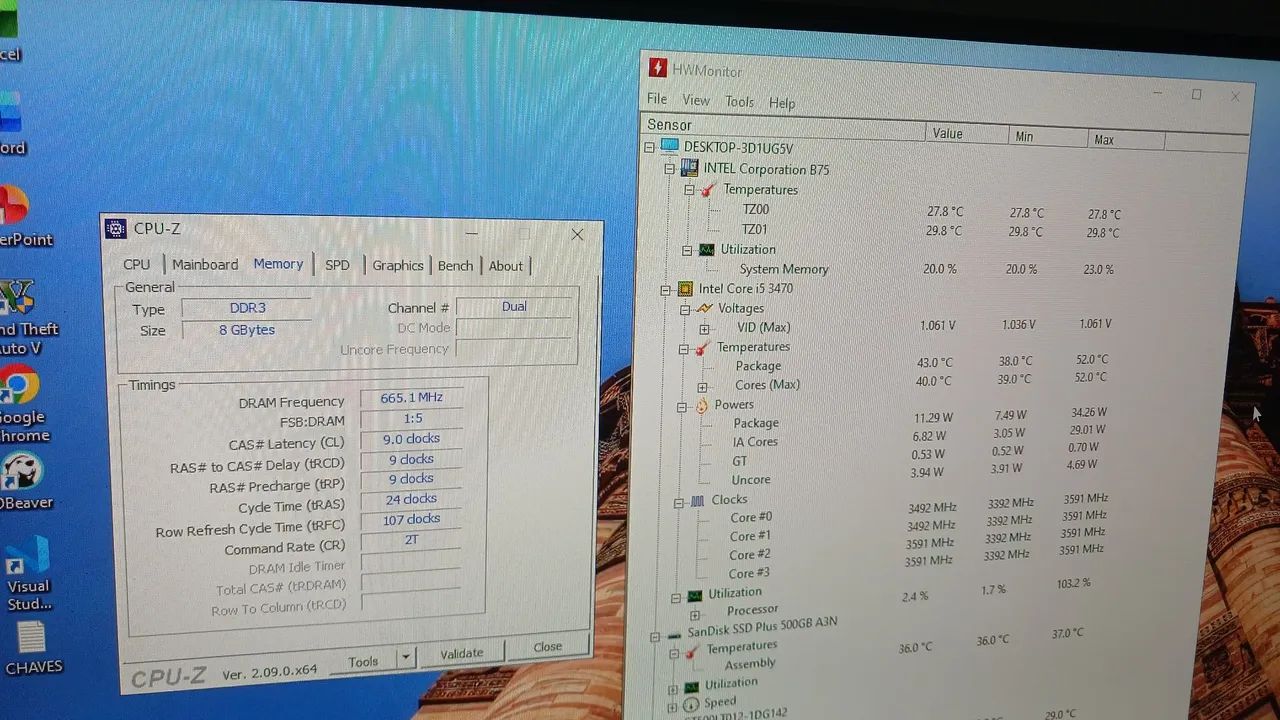Click the CPU Temperatures thermometer icon

[703, 348]
